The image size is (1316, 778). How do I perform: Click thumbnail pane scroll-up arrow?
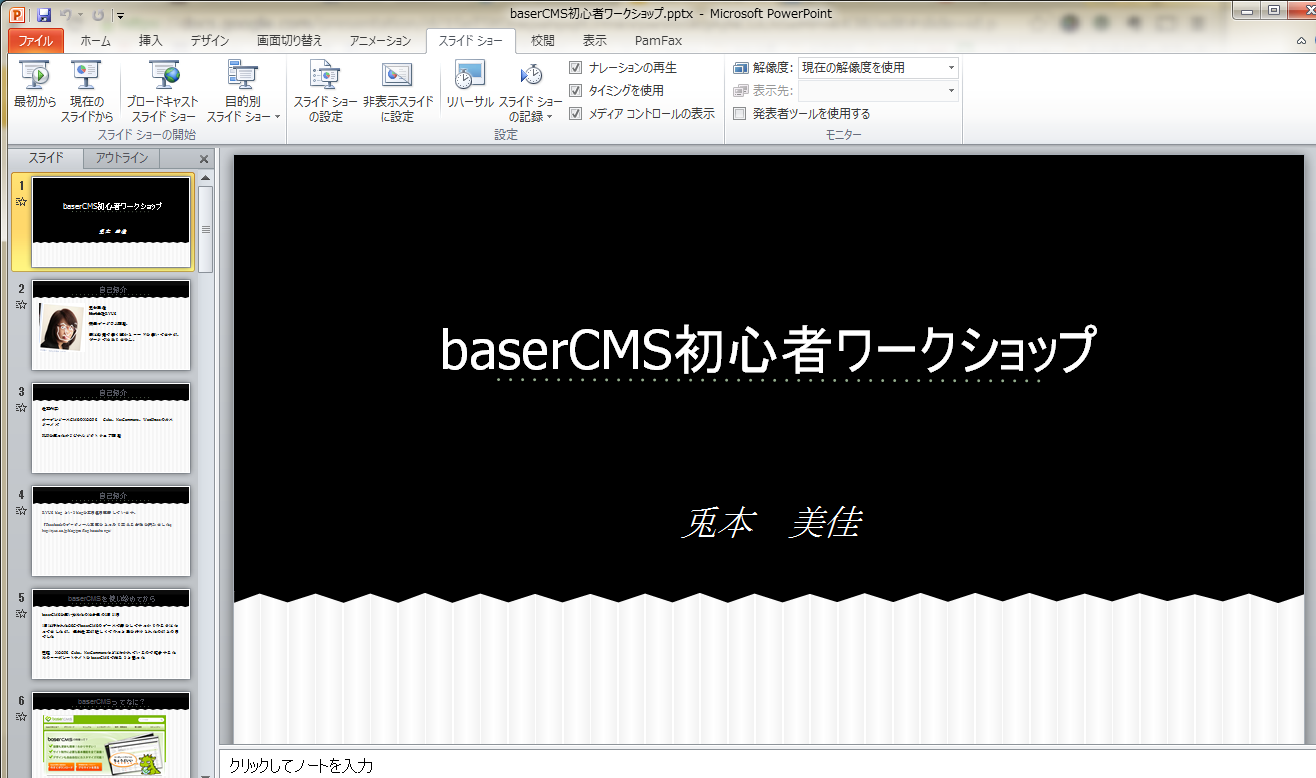pyautogui.click(x=206, y=178)
